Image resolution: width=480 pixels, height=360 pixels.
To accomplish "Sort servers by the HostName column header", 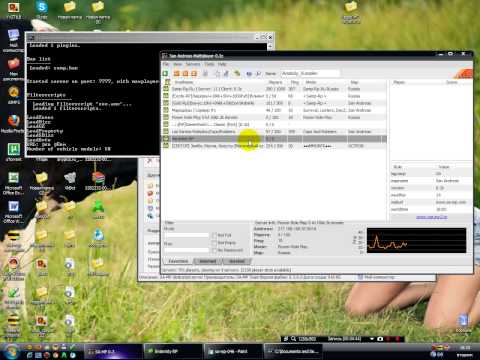I will coord(218,82).
